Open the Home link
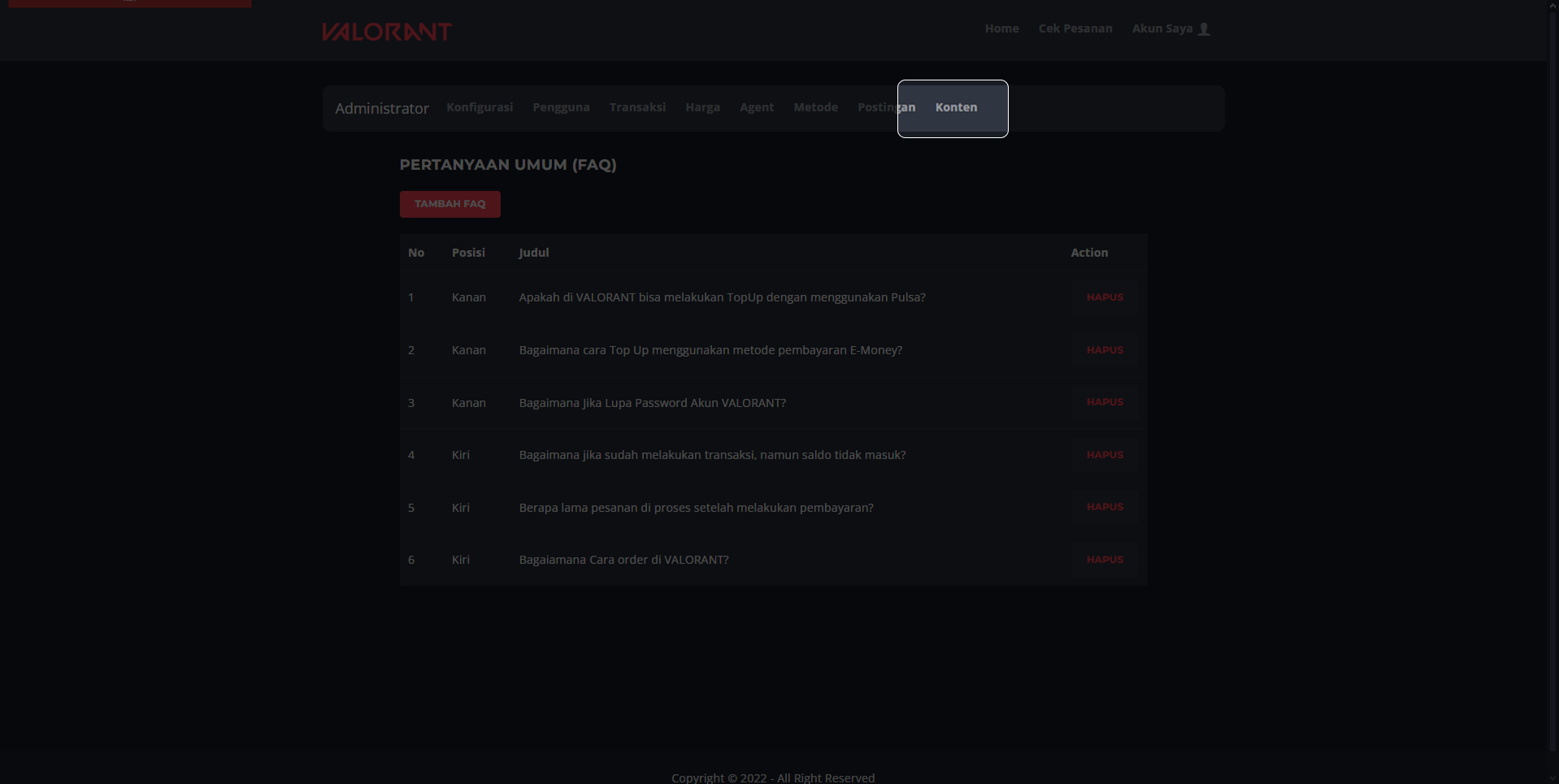 coord(1001,28)
